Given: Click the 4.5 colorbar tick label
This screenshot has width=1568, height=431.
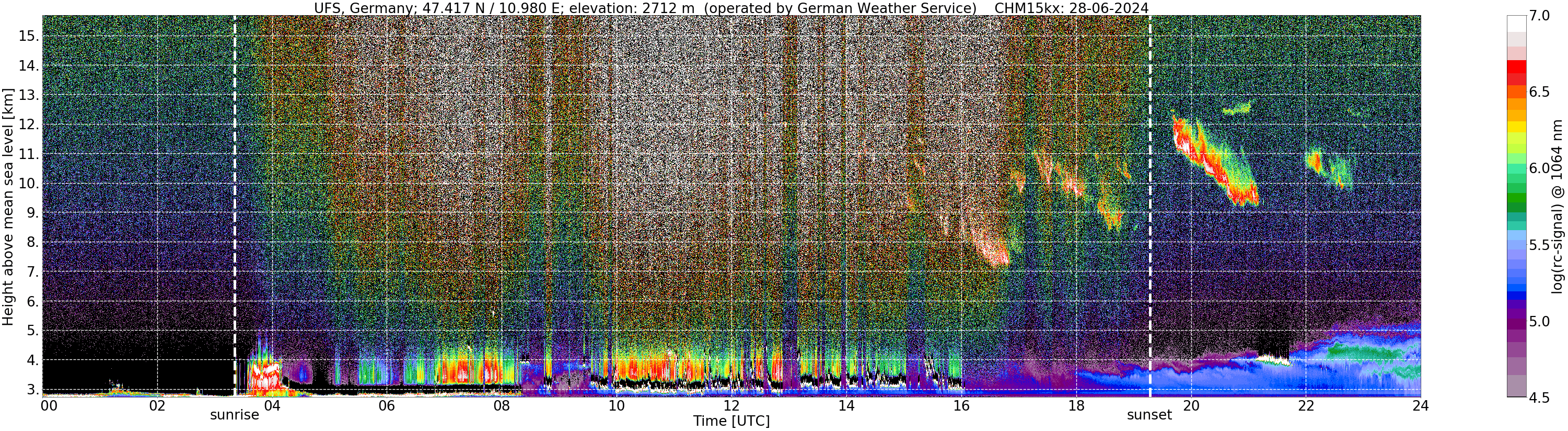Looking at the screenshot, I should tap(1539, 398).
